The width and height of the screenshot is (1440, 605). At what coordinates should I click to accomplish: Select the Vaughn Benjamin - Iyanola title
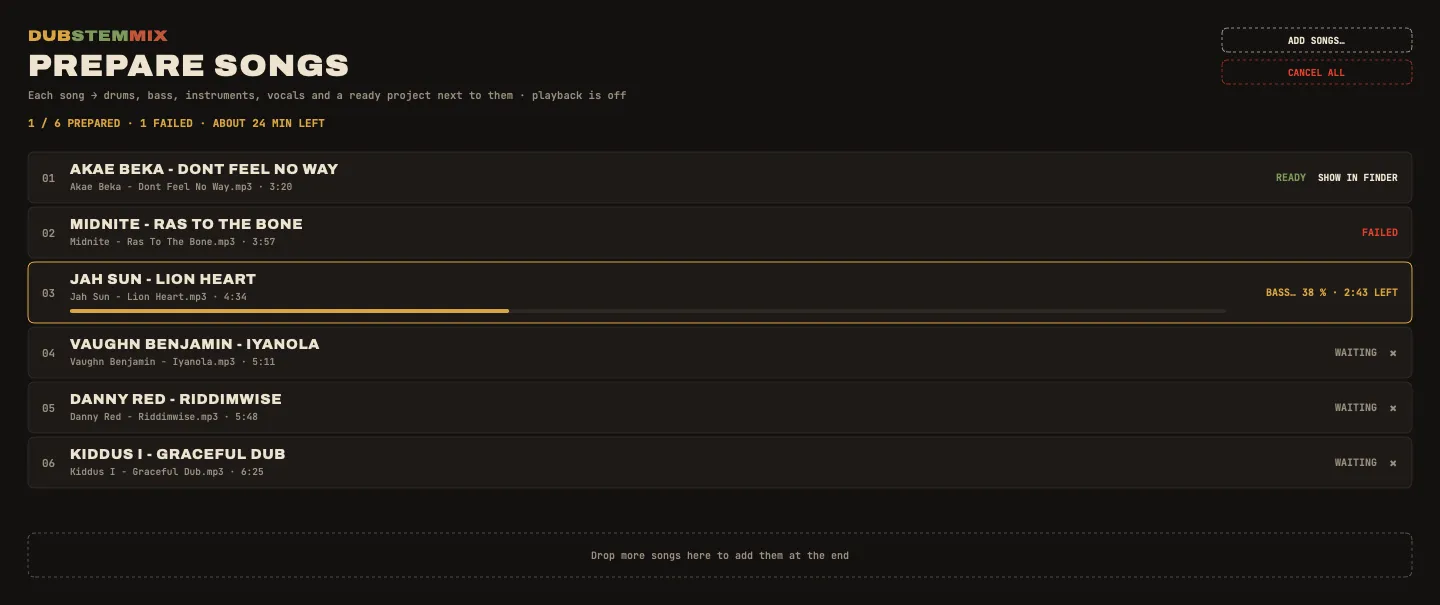(x=195, y=344)
